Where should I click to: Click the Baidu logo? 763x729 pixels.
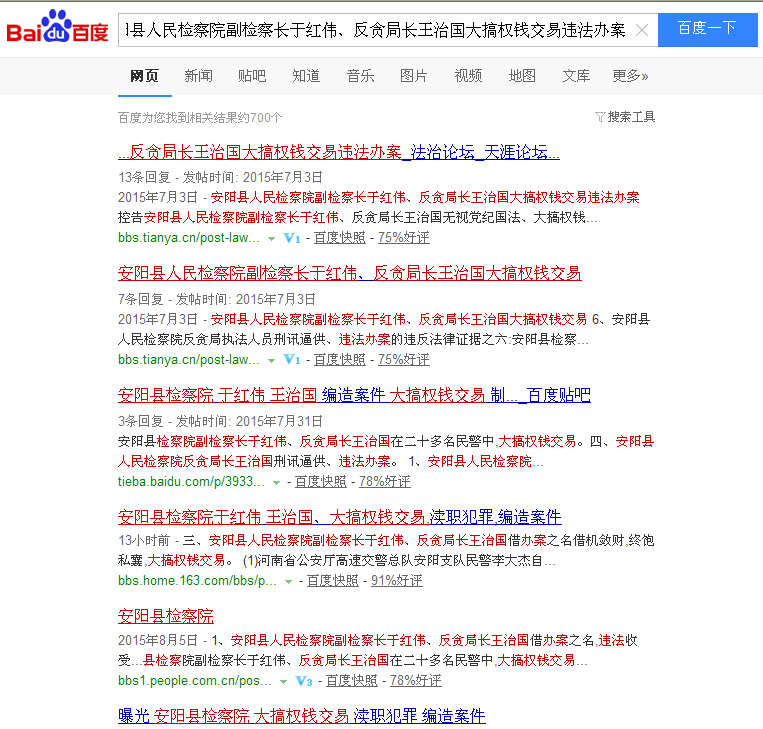tap(58, 30)
